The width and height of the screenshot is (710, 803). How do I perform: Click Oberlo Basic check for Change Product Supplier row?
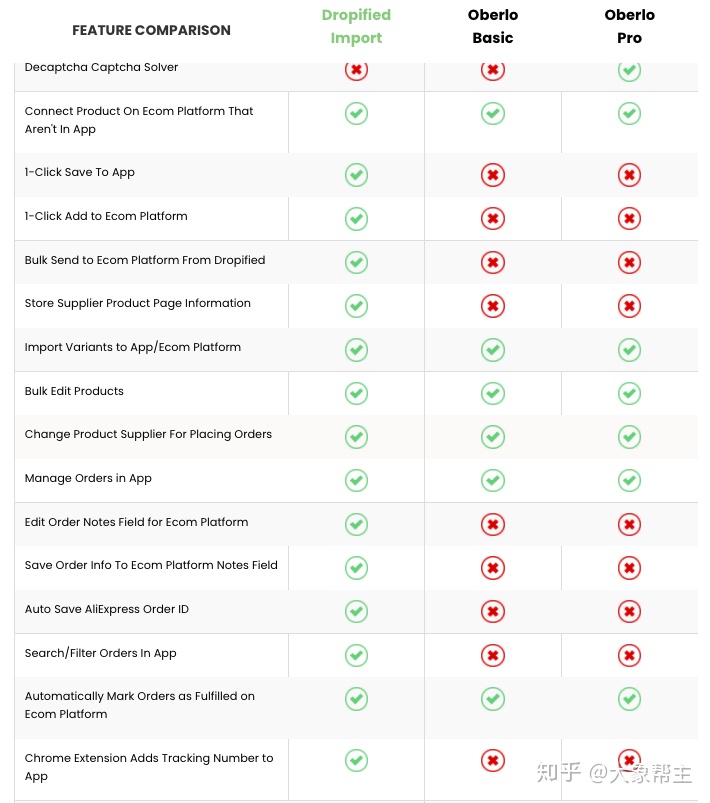click(492, 437)
